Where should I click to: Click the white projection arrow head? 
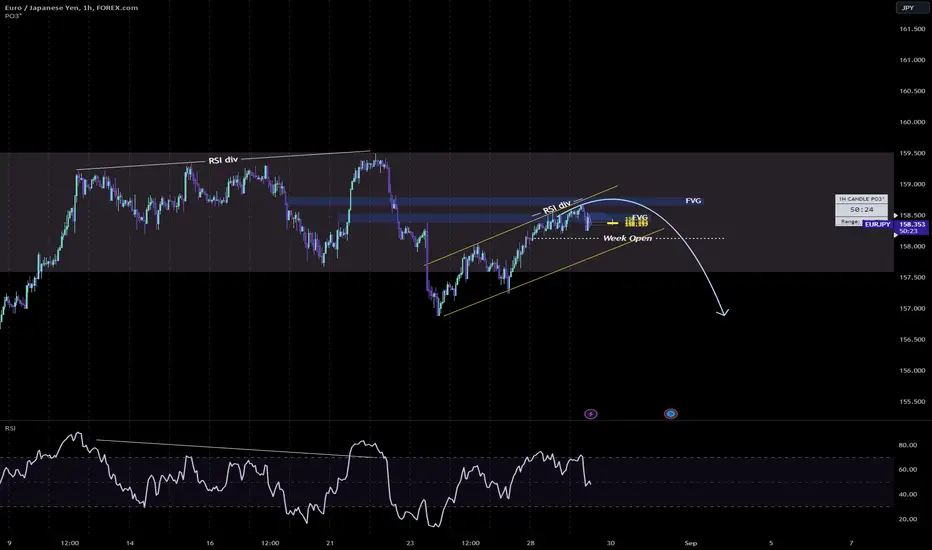723,312
